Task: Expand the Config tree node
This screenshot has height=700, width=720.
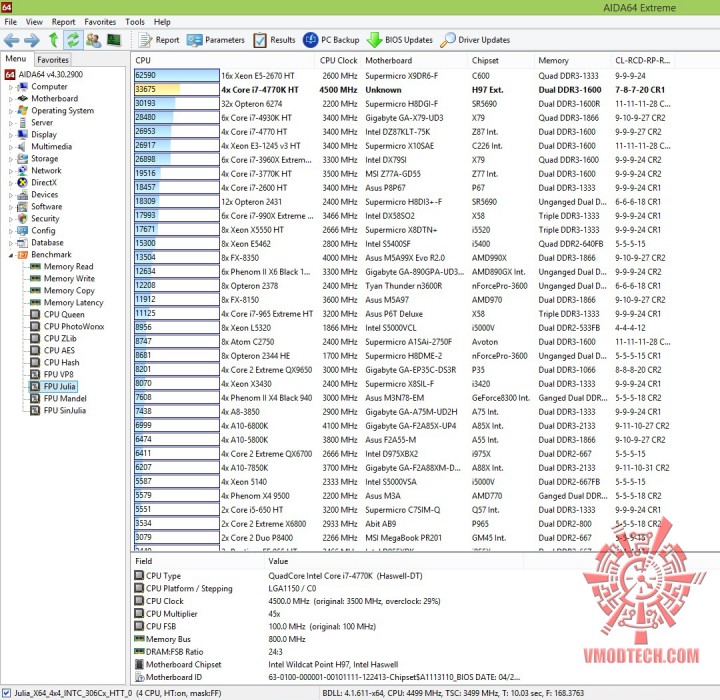Action: coord(11,231)
